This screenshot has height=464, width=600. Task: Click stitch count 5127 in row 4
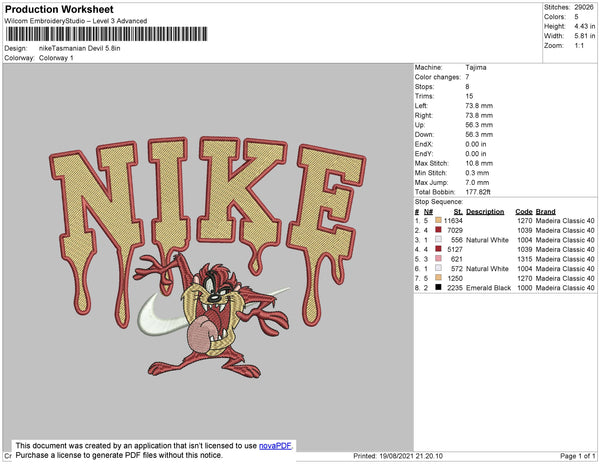point(455,249)
